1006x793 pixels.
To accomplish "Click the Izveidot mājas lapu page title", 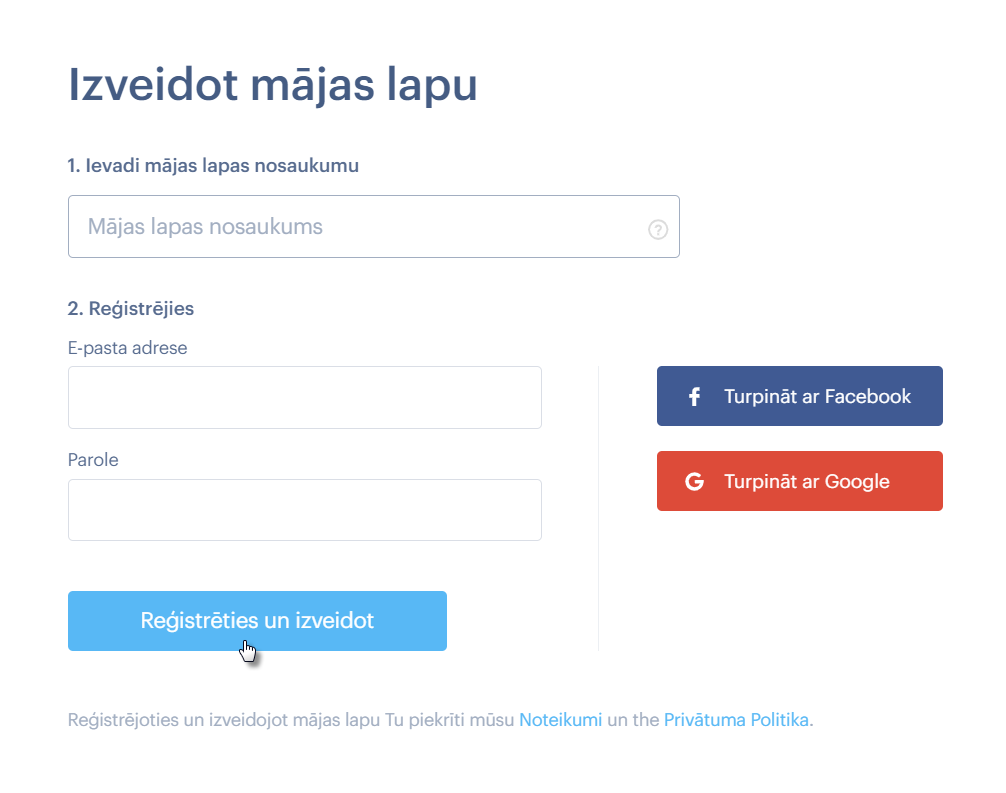I will click(x=273, y=85).
